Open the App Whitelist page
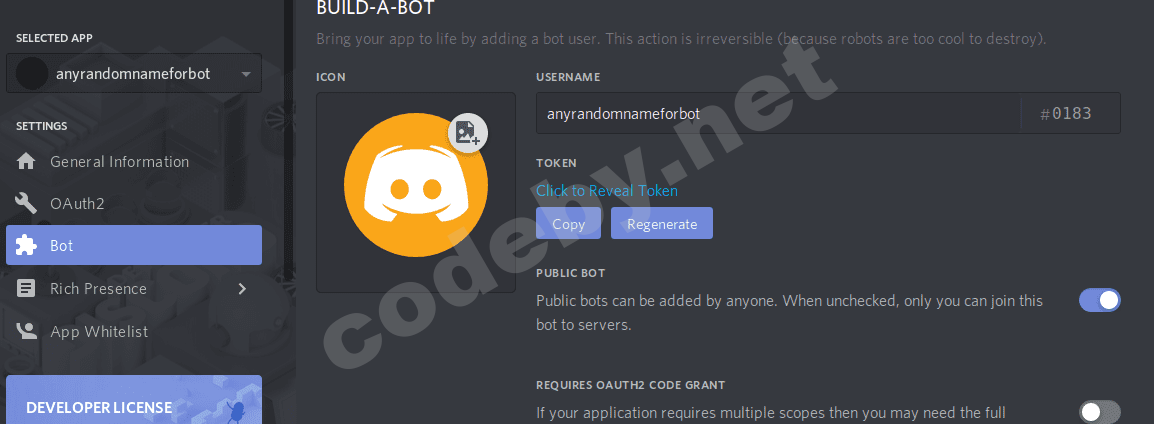 click(134, 331)
